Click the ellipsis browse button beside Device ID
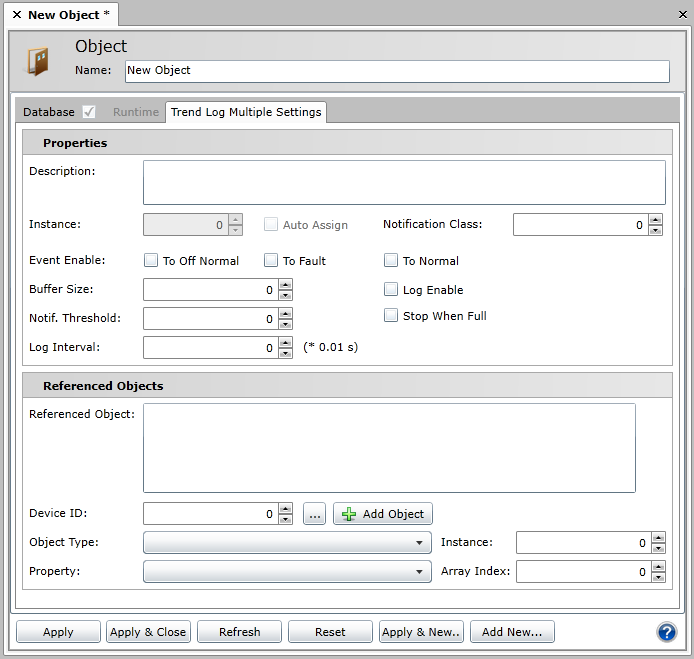 point(314,514)
